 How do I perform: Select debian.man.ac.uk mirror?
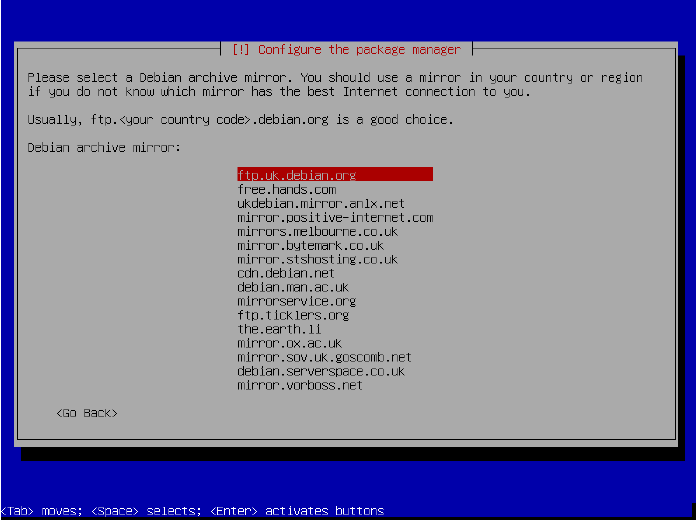(x=293, y=287)
